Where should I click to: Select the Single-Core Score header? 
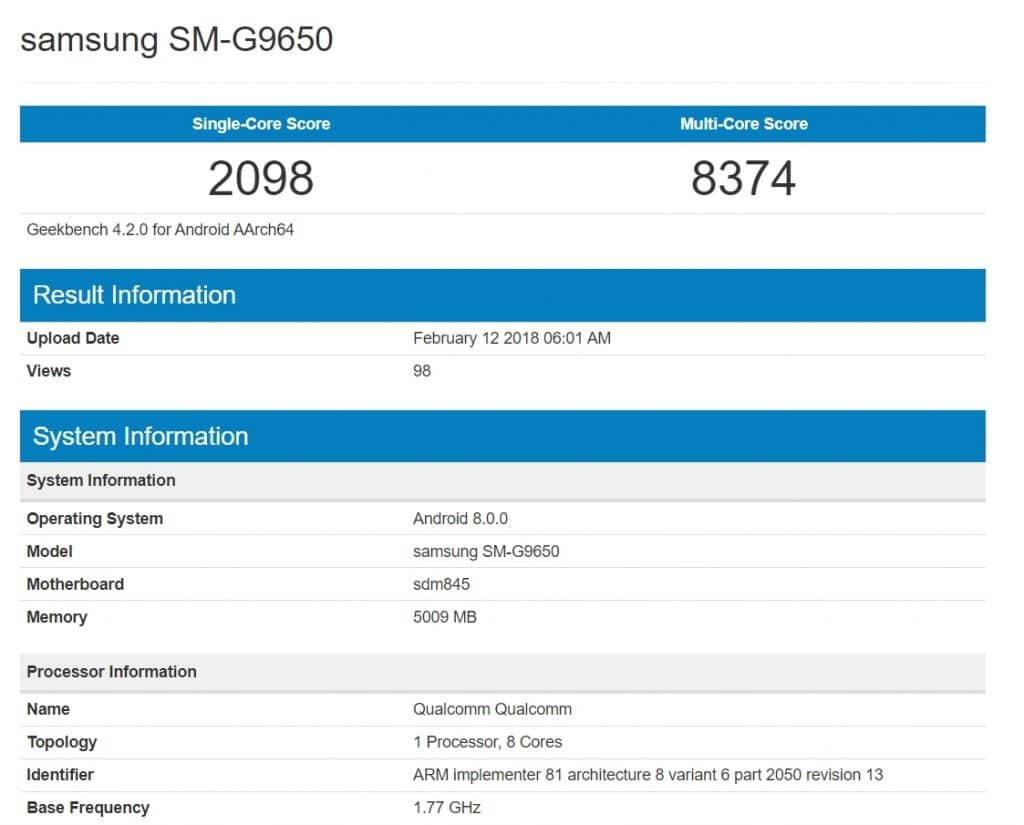pyautogui.click(x=261, y=124)
